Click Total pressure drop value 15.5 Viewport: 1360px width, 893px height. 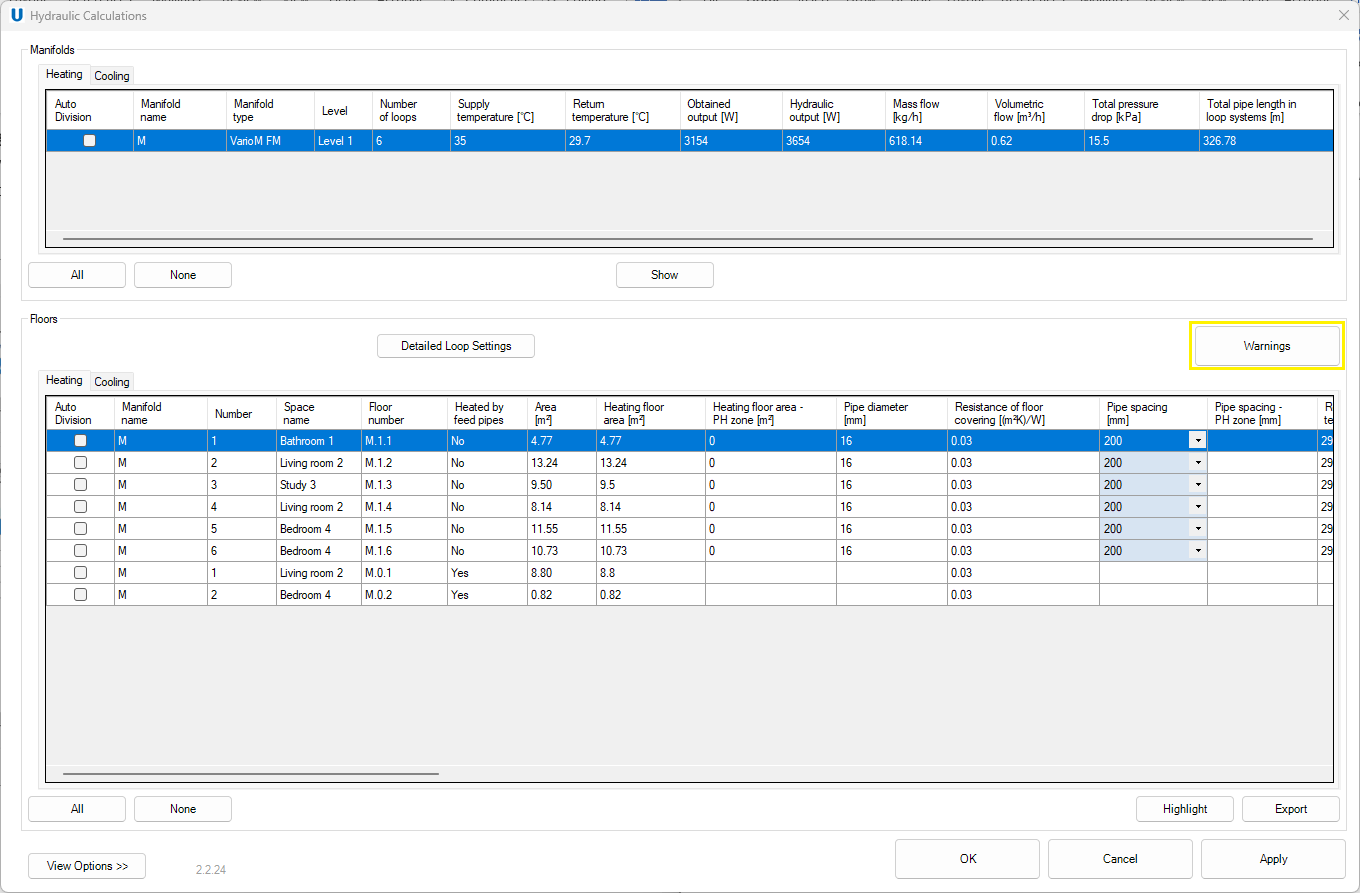[1142, 141]
